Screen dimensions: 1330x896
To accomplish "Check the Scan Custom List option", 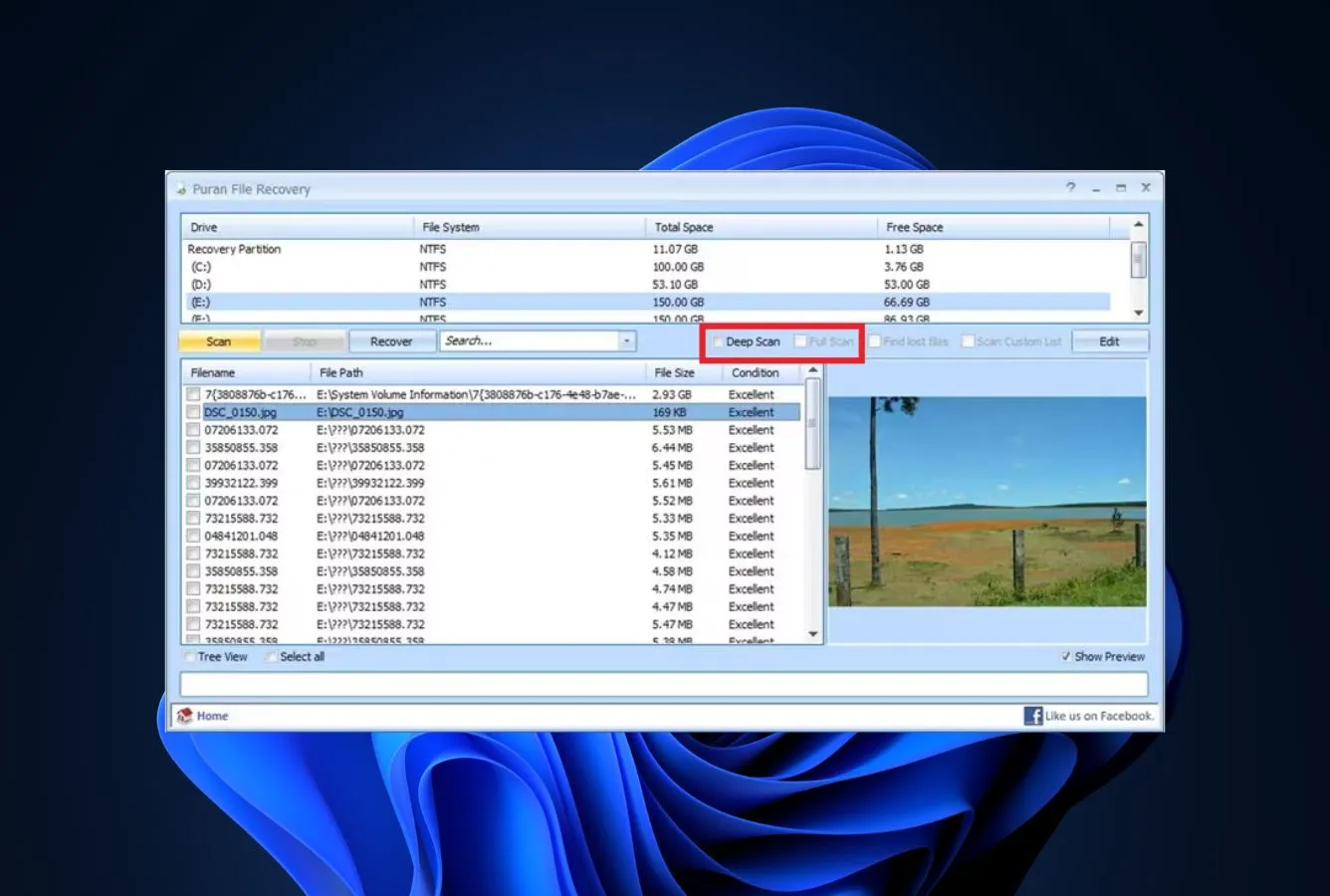I will pyautogui.click(x=968, y=341).
